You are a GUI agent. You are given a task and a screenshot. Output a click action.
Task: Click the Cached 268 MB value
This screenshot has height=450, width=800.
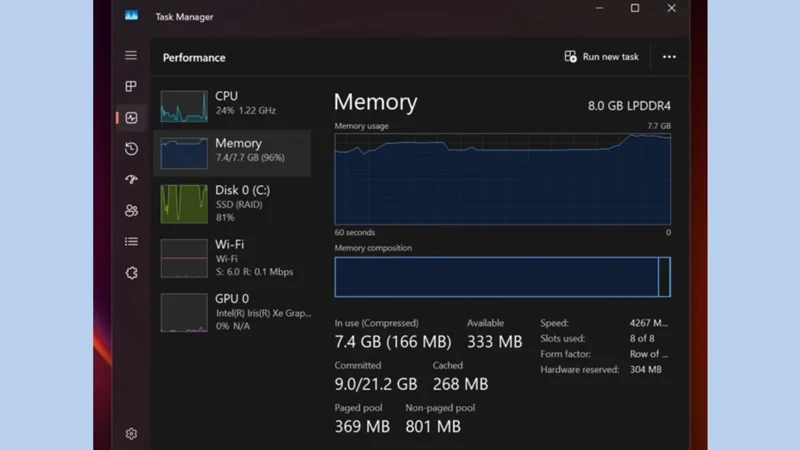[x=460, y=384]
